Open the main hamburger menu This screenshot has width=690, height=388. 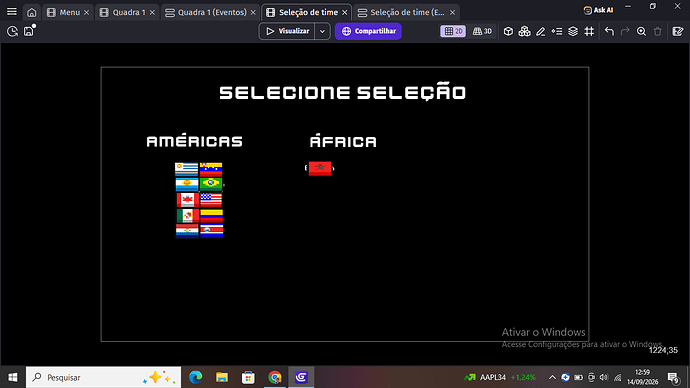(12, 12)
